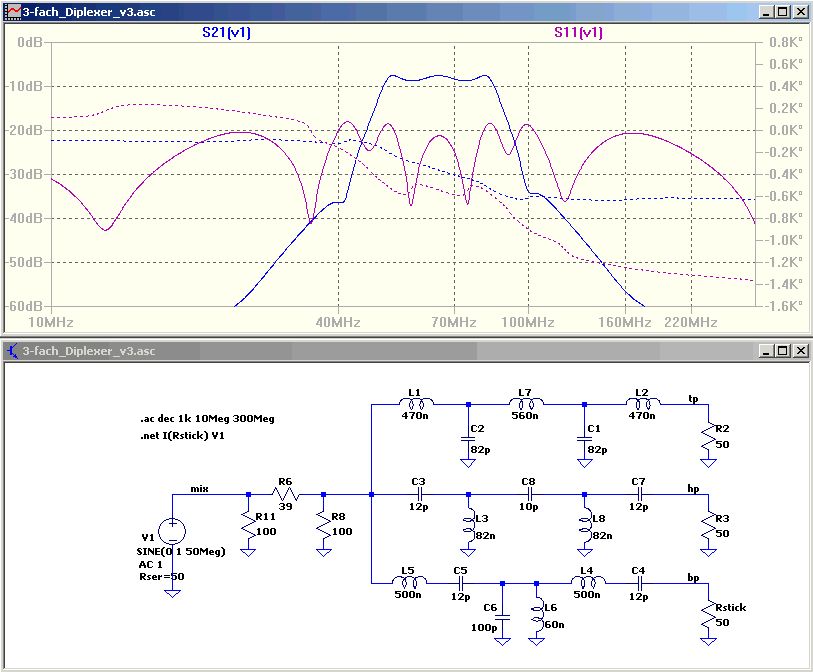Screen dimensions: 813x672
Task: Click the 70MHz frequency axis label
Action: pyautogui.click(x=454, y=322)
